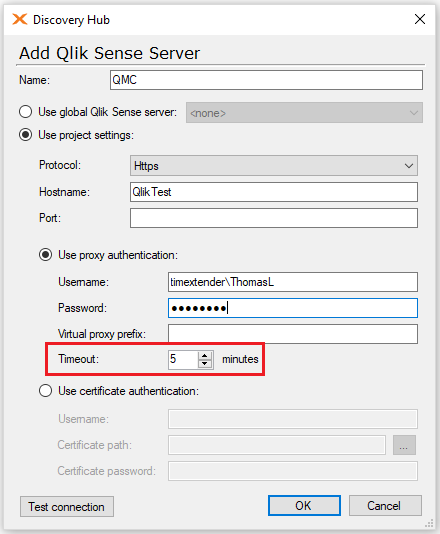
Task: Switch to Use certificate authentication
Action: pyautogui.click(x=46, y=391)
